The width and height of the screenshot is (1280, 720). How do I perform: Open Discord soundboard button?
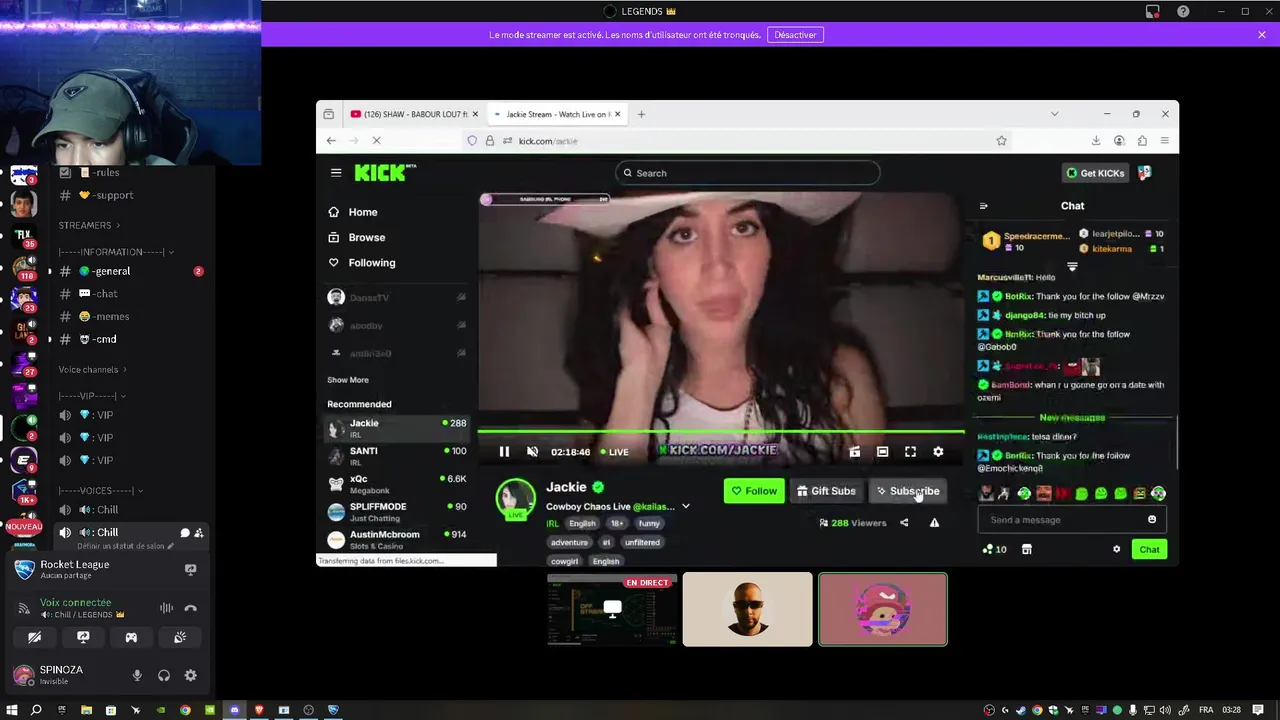[x=180, y=637]
